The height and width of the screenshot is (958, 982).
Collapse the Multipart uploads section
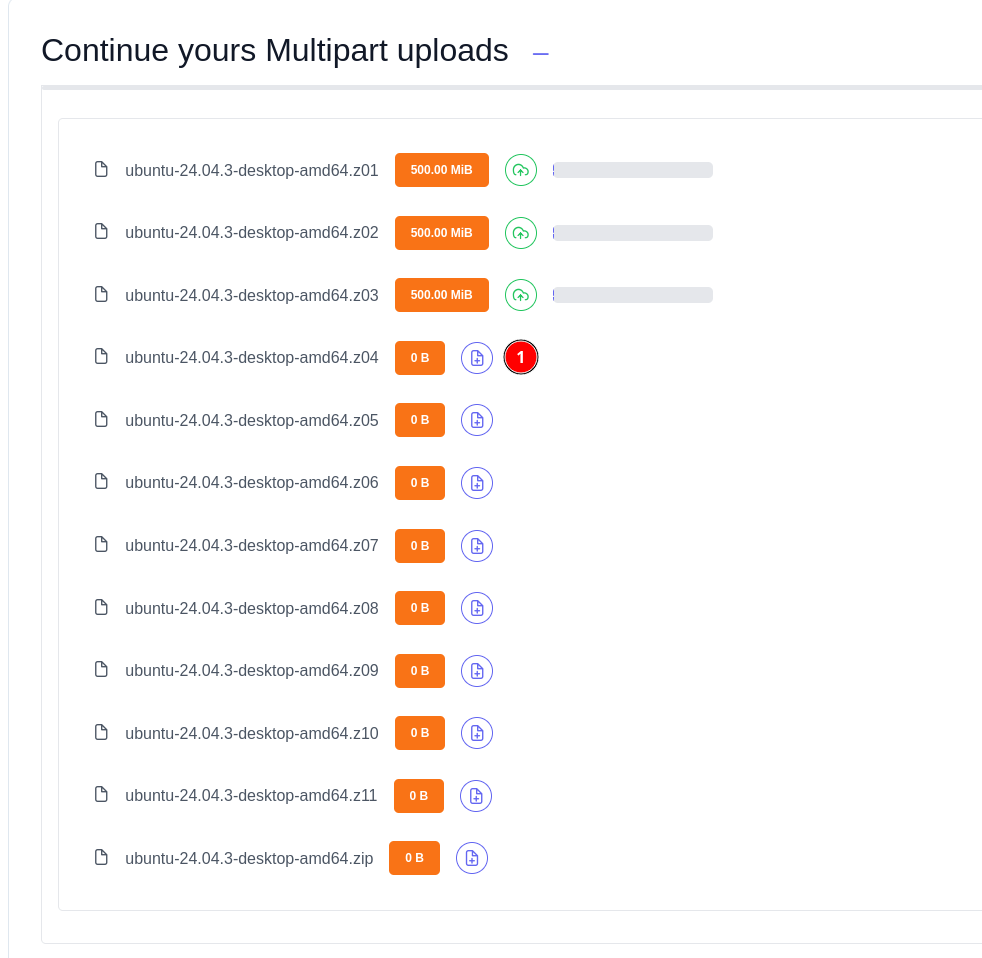[541, 53]
